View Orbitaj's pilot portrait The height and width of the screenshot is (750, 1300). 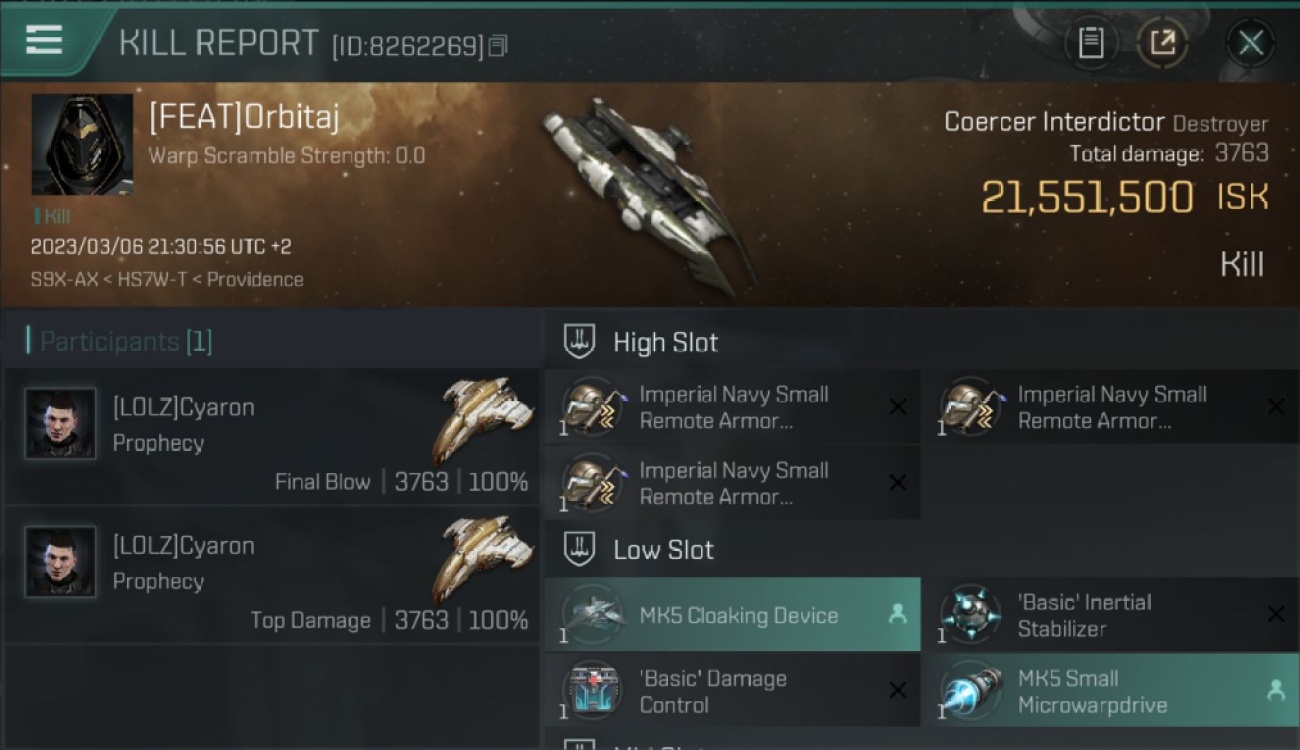pyautogui.click(x=82, y=144)
